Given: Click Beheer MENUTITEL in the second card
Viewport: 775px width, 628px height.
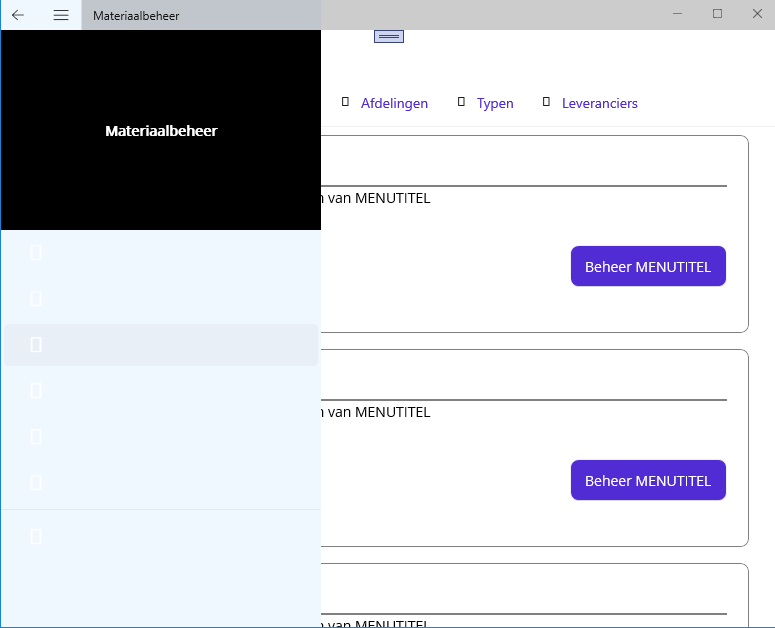Looking at the screenshot, I should 648,480.
